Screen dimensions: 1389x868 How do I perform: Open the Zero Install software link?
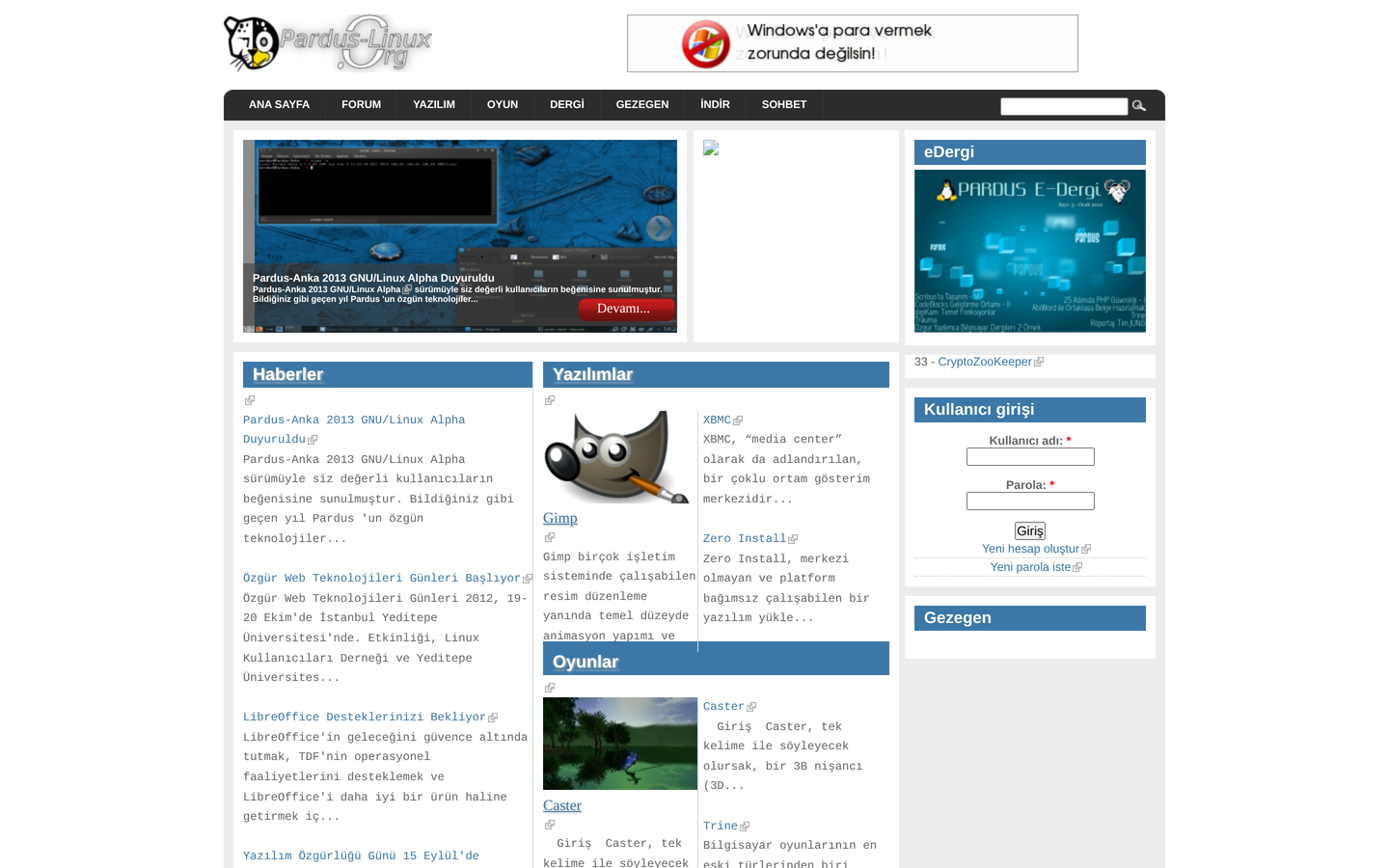pos(745,539)
